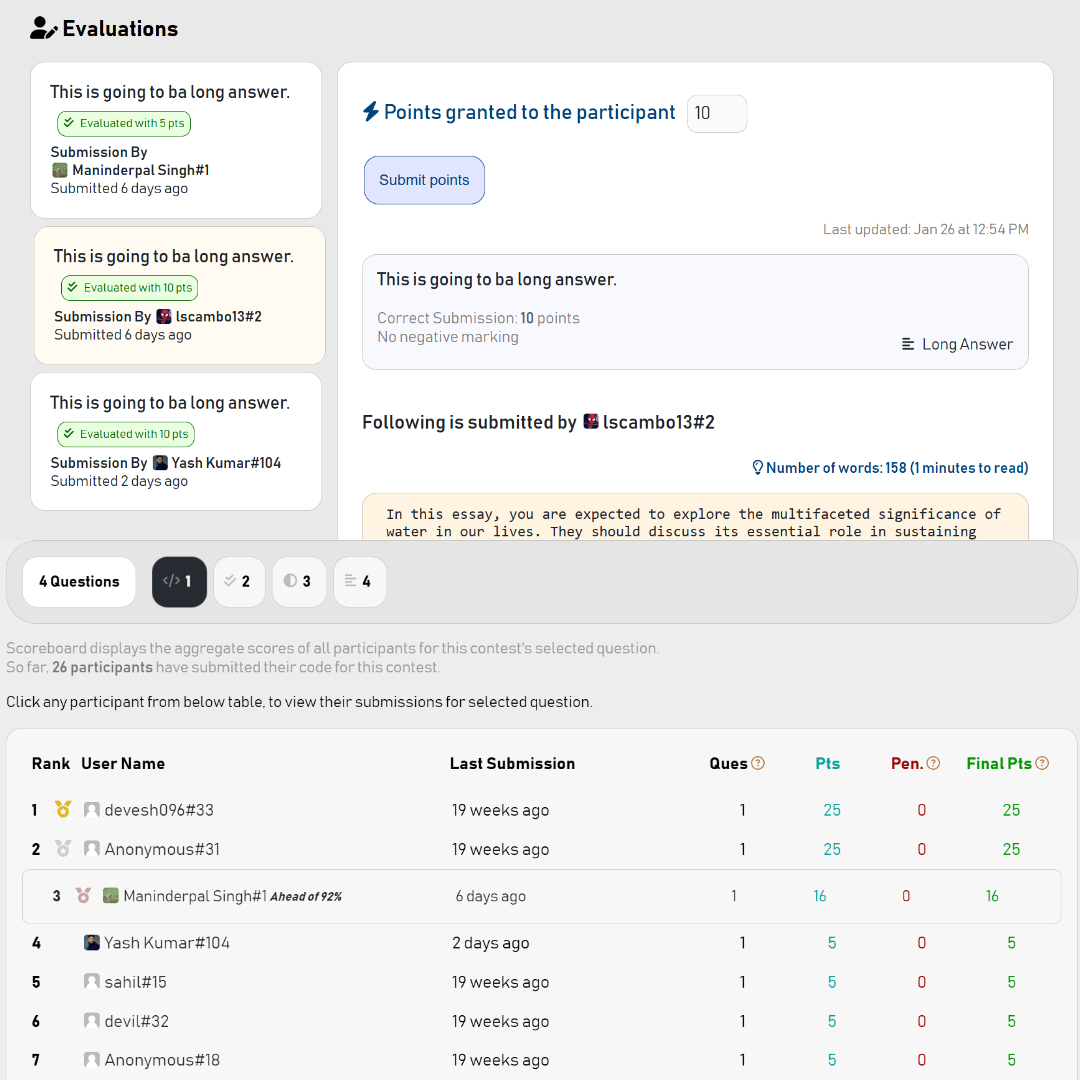Click the lightning bolt icon beside Points granted
This screenshot has height=1080, width=1080.
coord(371,112)
